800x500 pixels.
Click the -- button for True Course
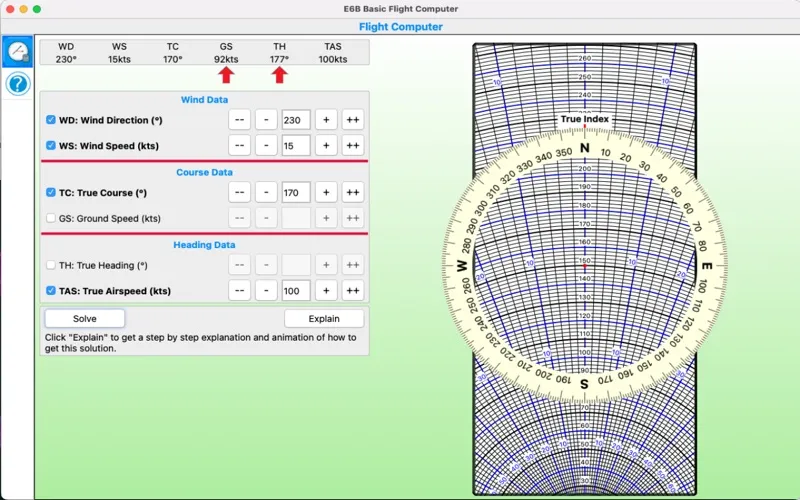pos(239,192)
